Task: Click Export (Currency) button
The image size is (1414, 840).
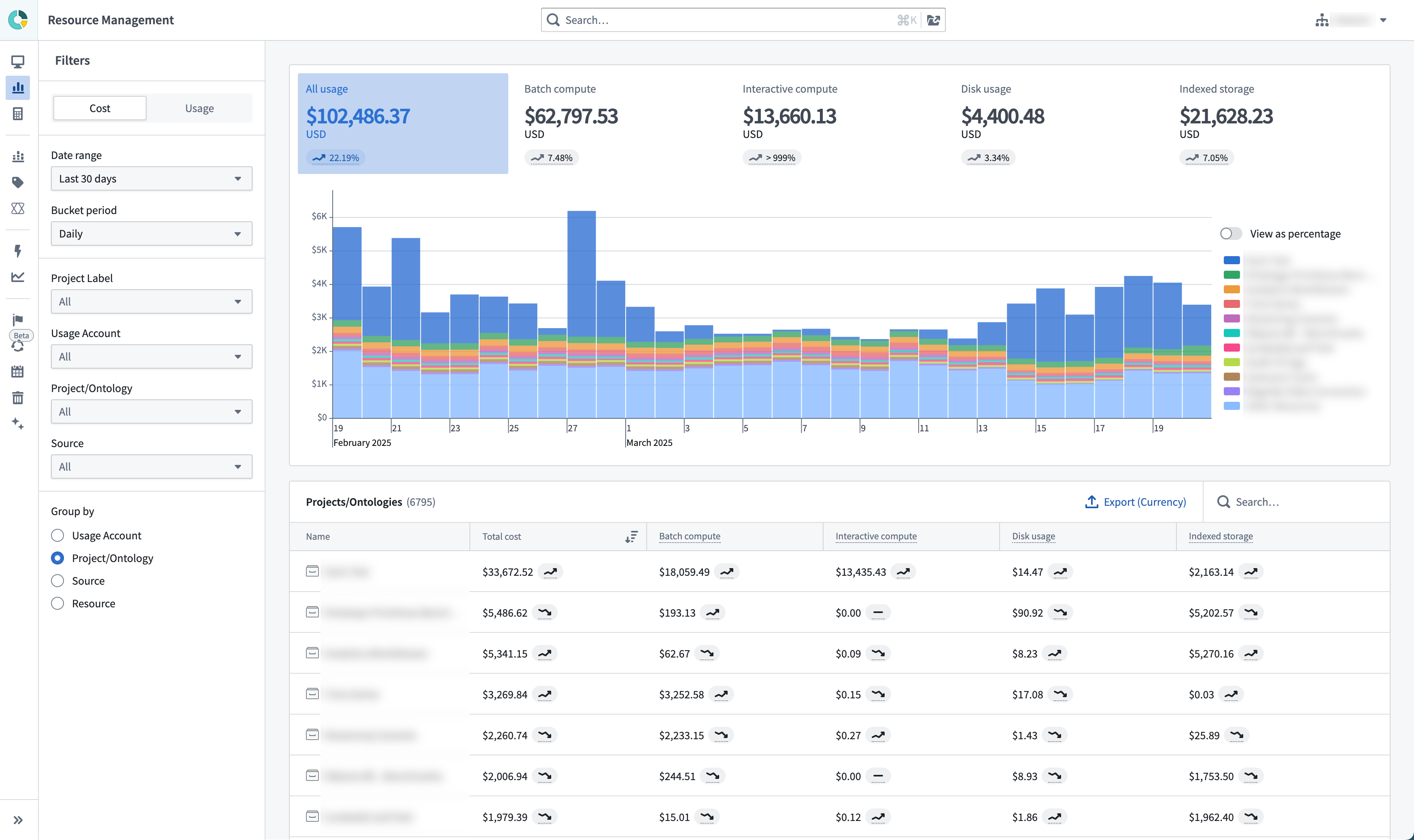Action: point(1136,502)
